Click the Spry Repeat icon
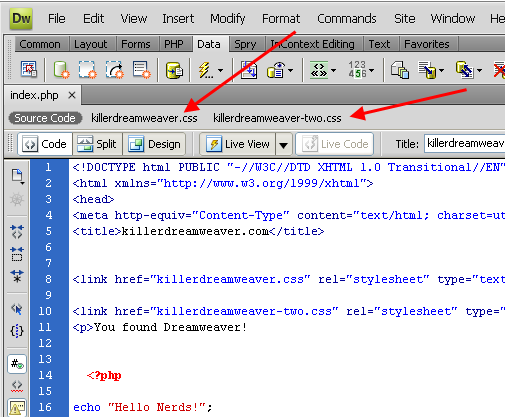Viewport: 505px width, 417px height. point(115,70)
